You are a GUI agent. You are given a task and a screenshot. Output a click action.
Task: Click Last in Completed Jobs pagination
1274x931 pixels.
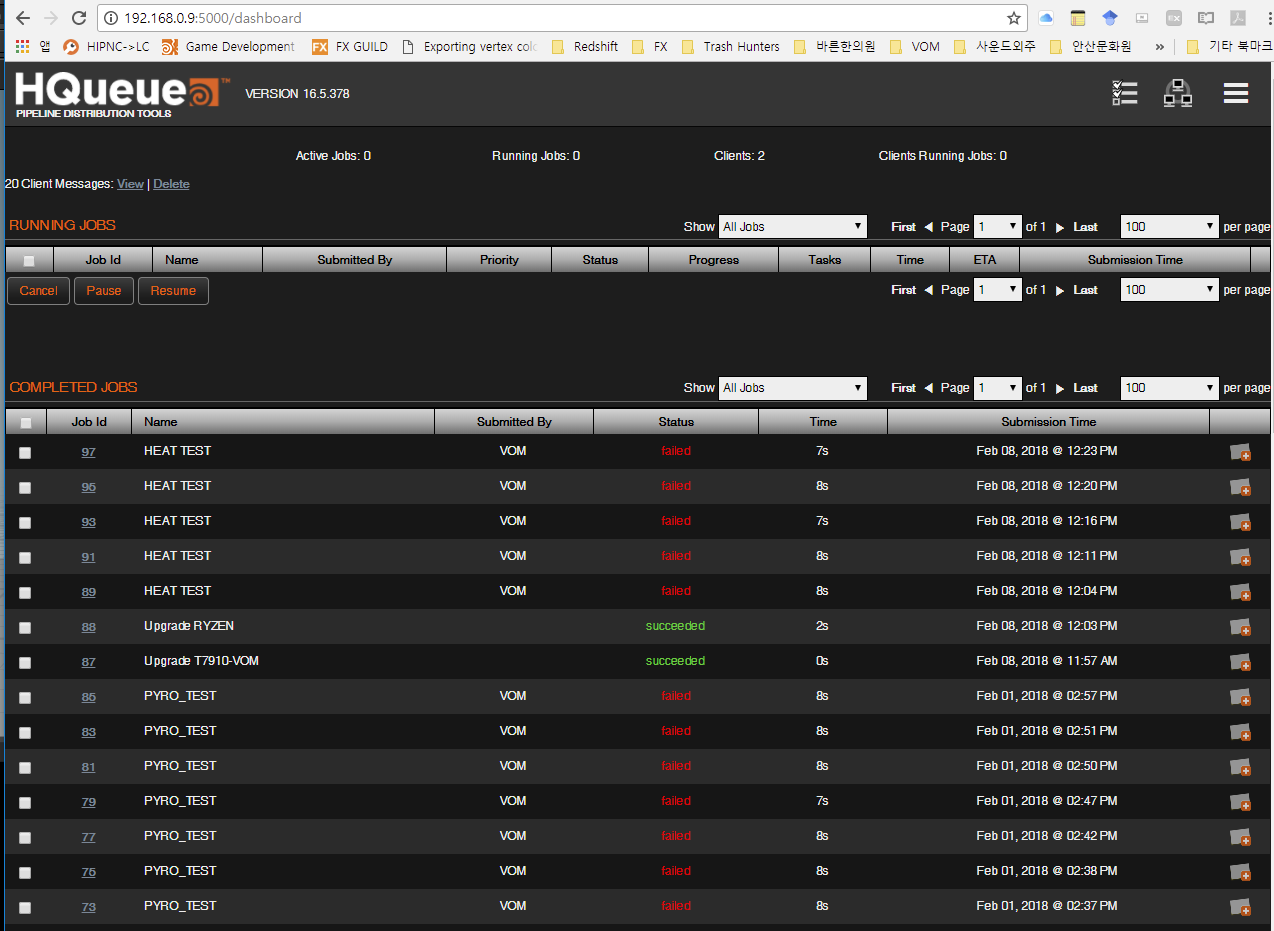point(1085,388)
